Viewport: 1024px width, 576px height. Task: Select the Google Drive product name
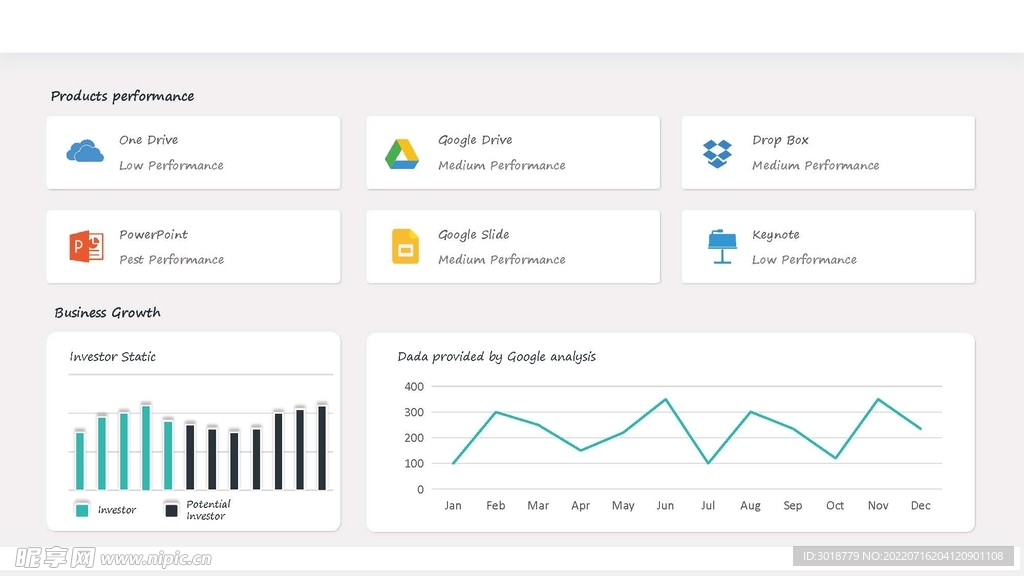pyautogui.click(x=475, y=140)
